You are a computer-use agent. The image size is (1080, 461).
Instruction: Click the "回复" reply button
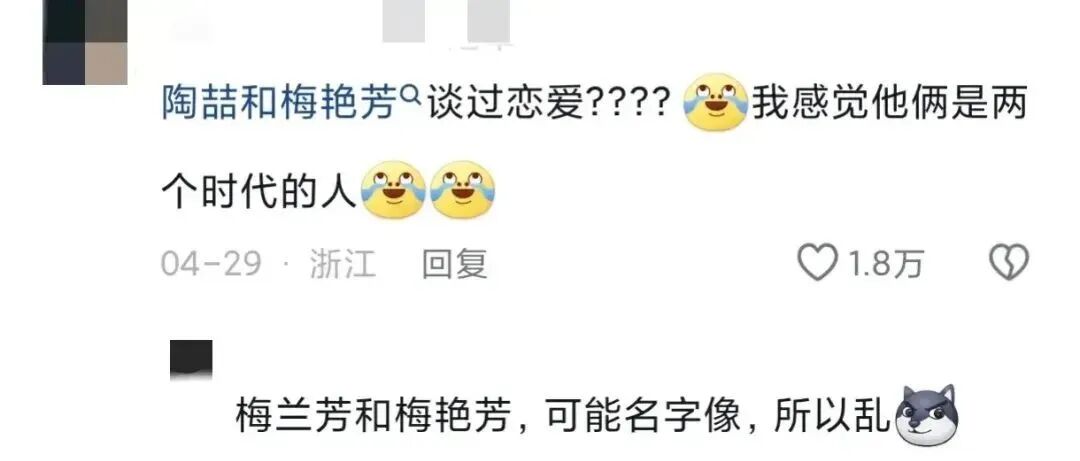(x=455, y=264)
